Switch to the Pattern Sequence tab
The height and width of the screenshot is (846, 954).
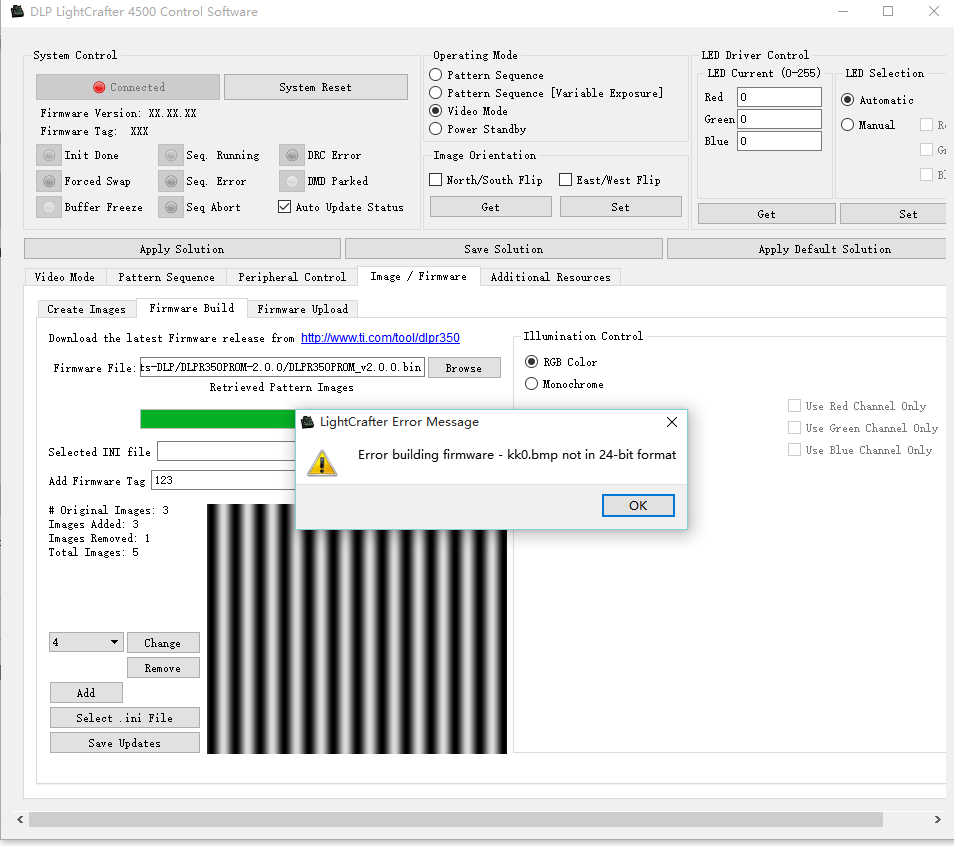pyautogui.click(x=167, y=277)
